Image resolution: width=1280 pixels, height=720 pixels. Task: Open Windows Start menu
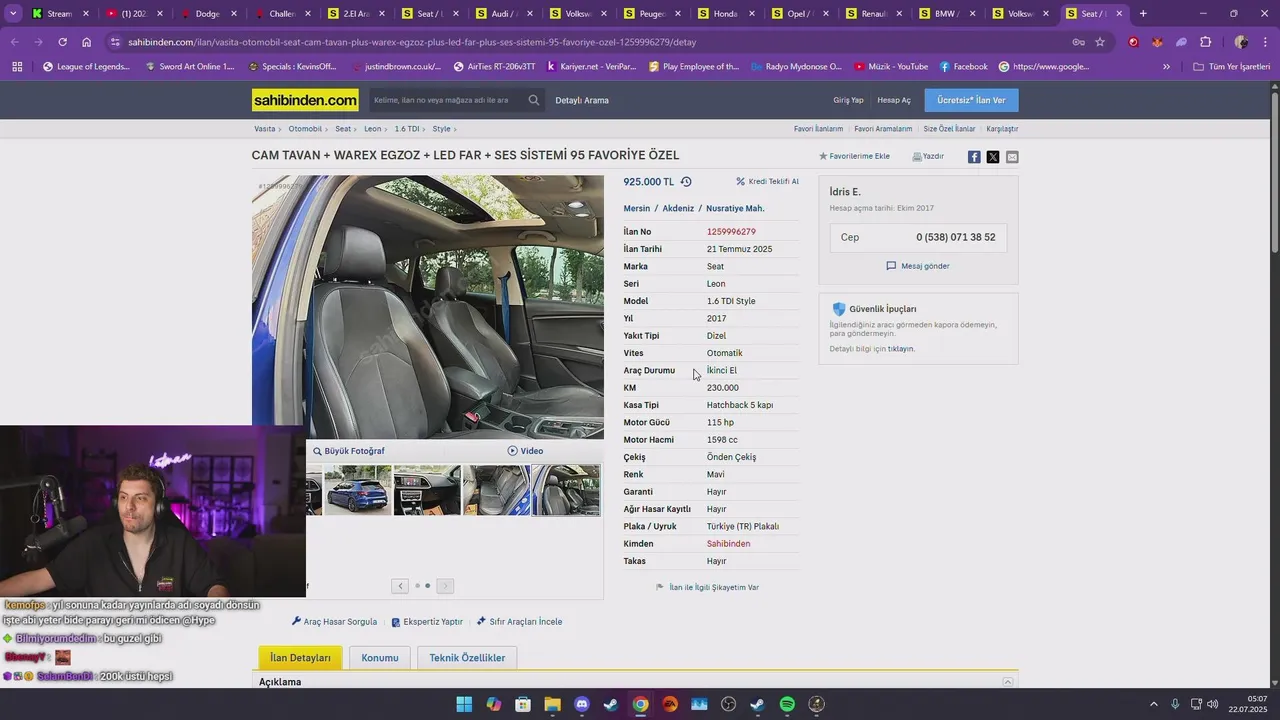point(464,704)
